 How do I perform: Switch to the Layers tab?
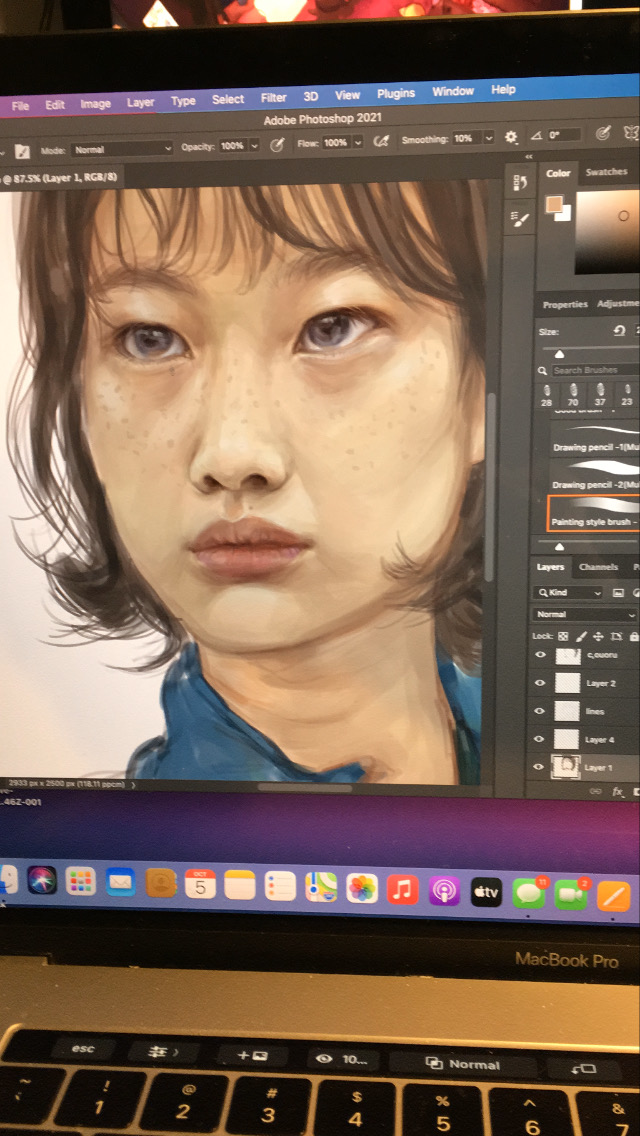(550, 567)
